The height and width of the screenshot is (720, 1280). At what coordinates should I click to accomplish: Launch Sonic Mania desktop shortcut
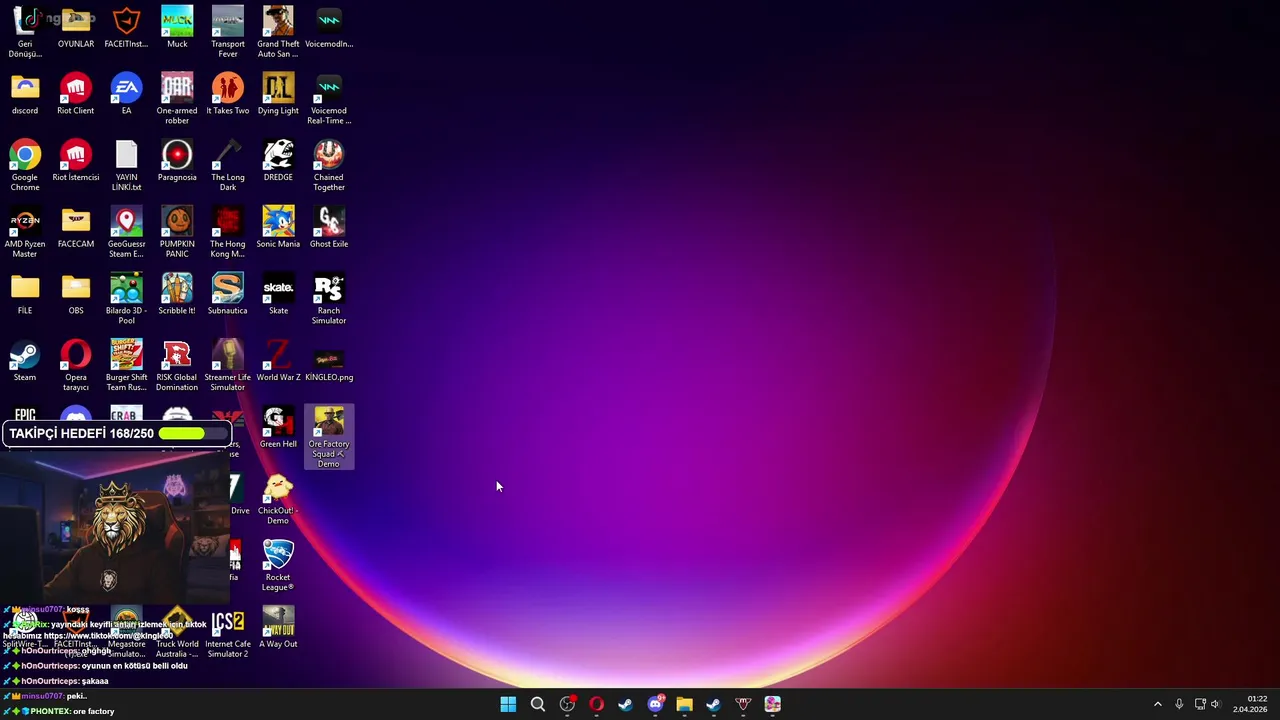click(278, 228)
